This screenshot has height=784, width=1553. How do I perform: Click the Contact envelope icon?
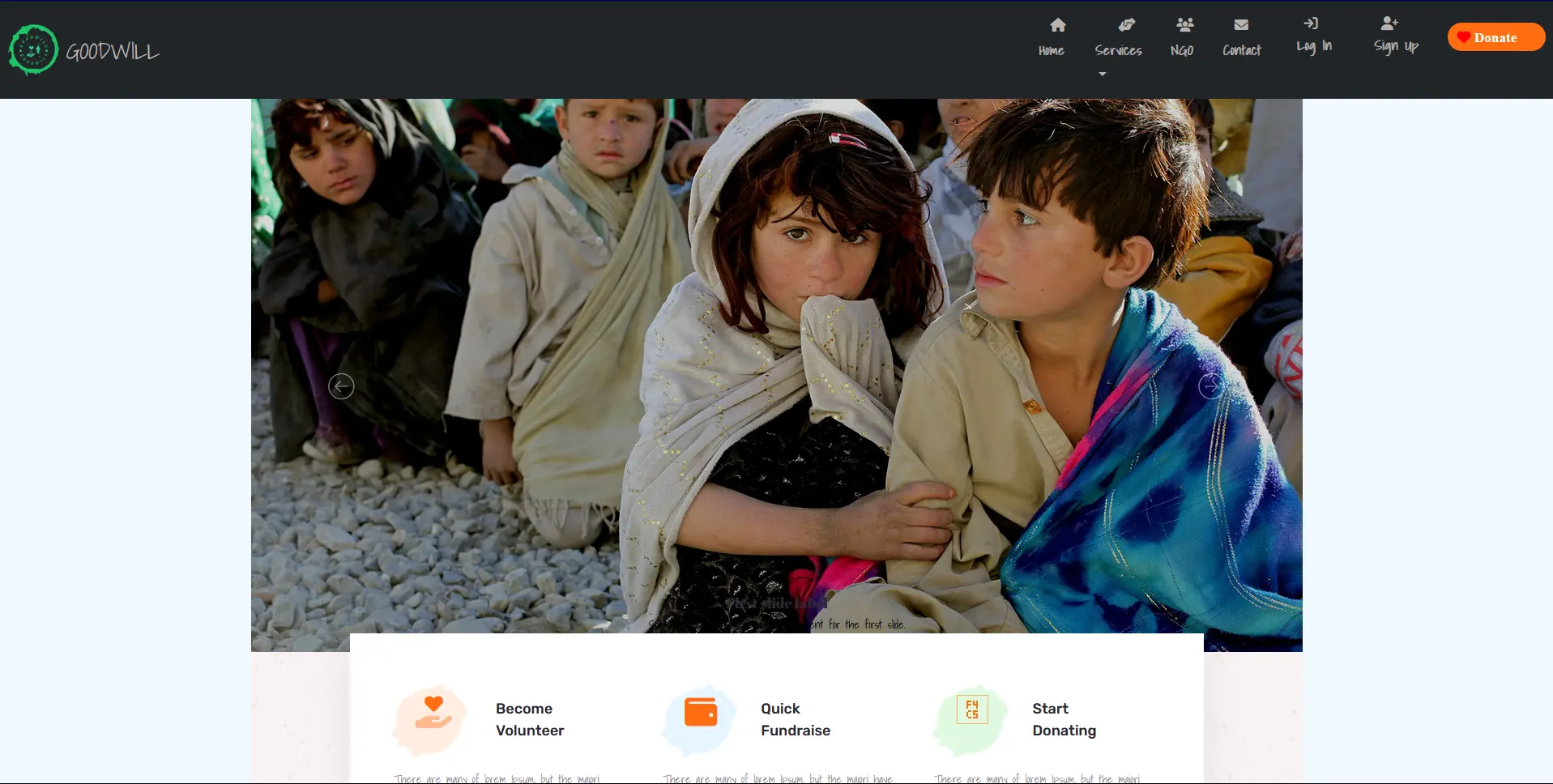[1241, 25]
